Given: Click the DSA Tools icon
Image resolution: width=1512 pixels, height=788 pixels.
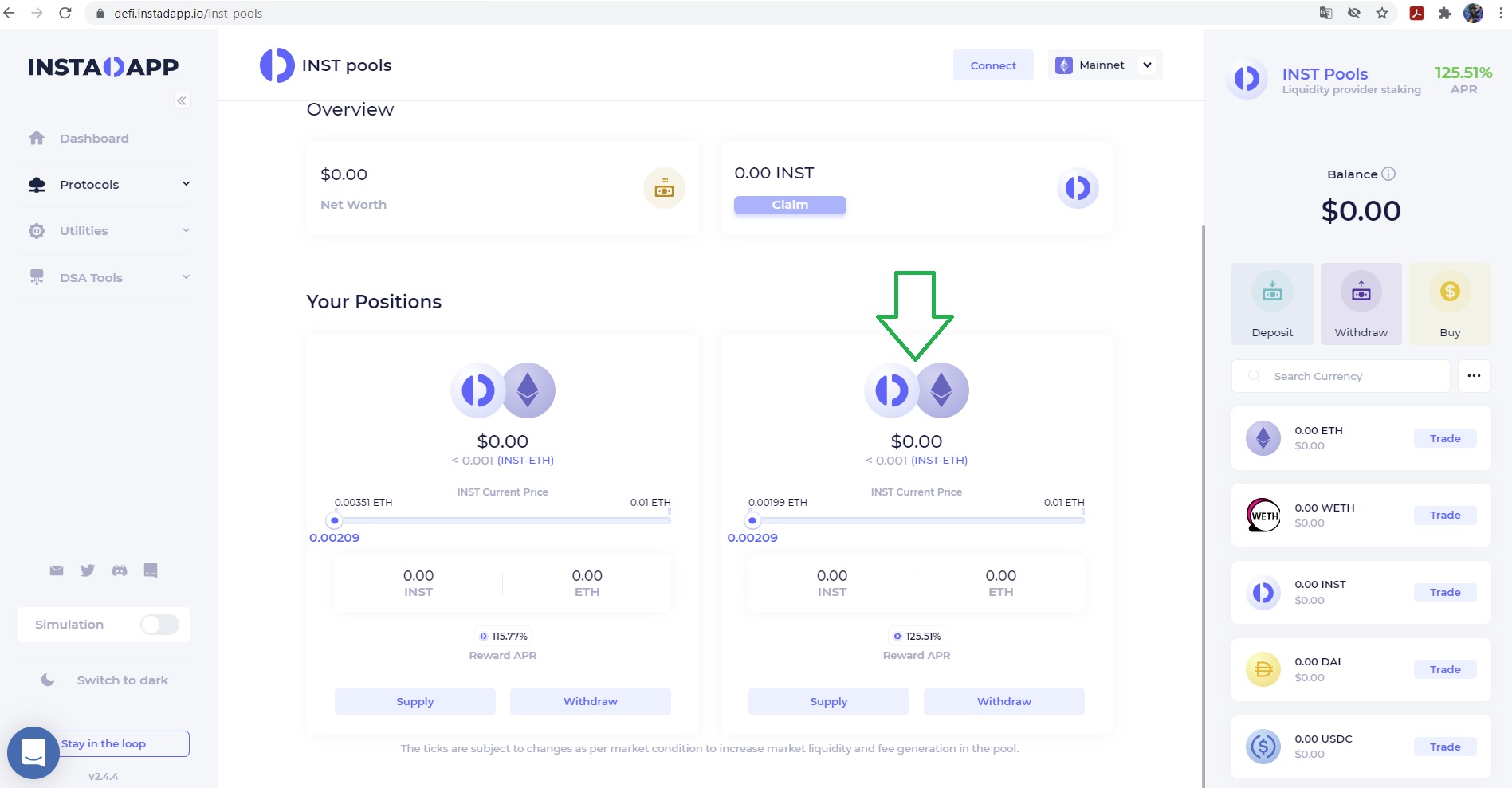Looking at the screenshot, I should pyautogui.click(x=37, y=277).
